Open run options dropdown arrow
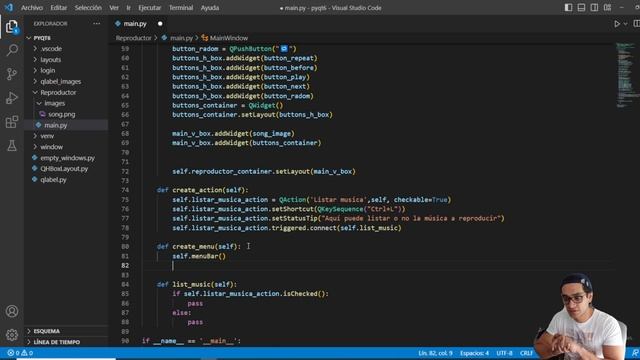The height and width of the screenshot is (360, 640). pyautogui.click(x=625, y=24)
